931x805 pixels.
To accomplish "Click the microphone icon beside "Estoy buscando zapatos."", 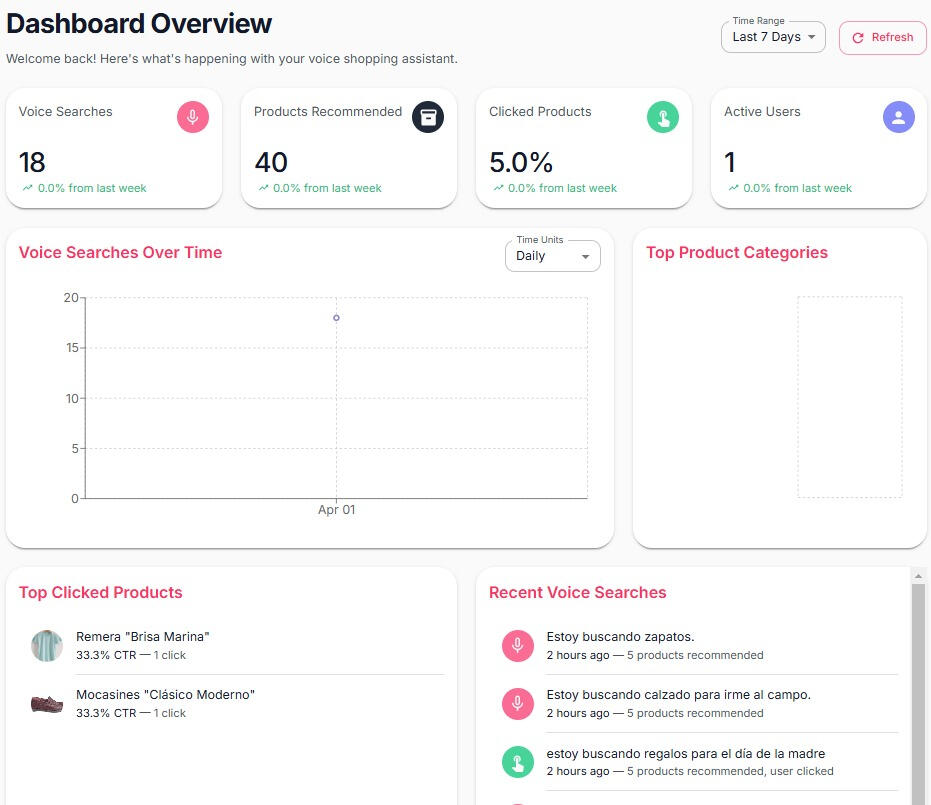I will [x=517, y=646].
